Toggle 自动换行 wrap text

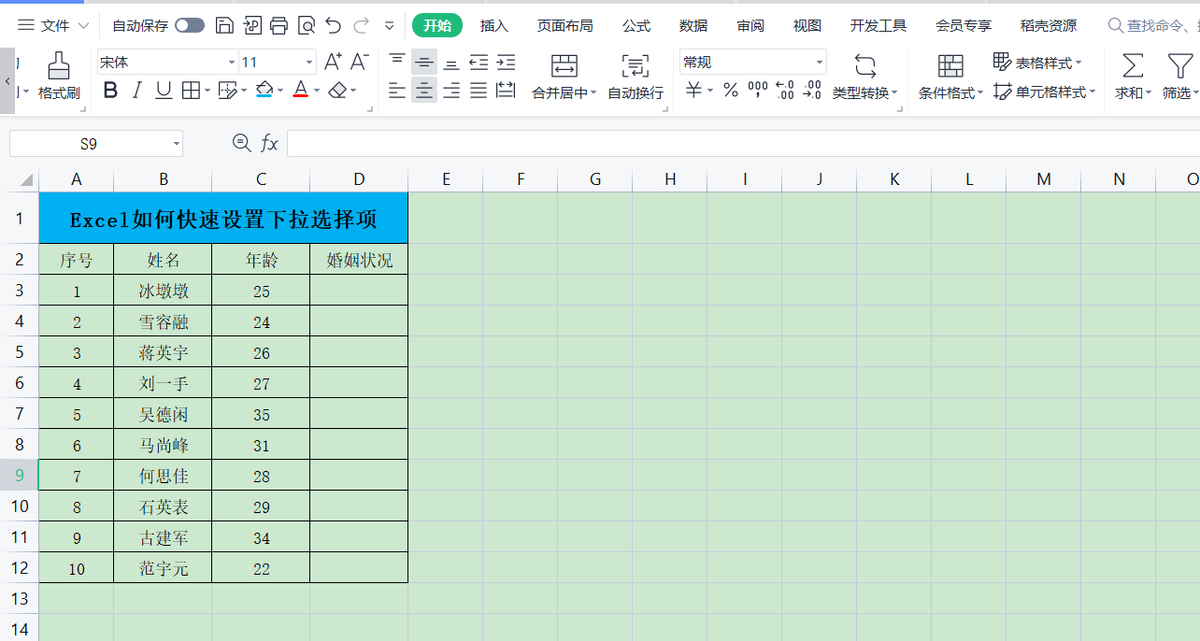coord(636,76)
